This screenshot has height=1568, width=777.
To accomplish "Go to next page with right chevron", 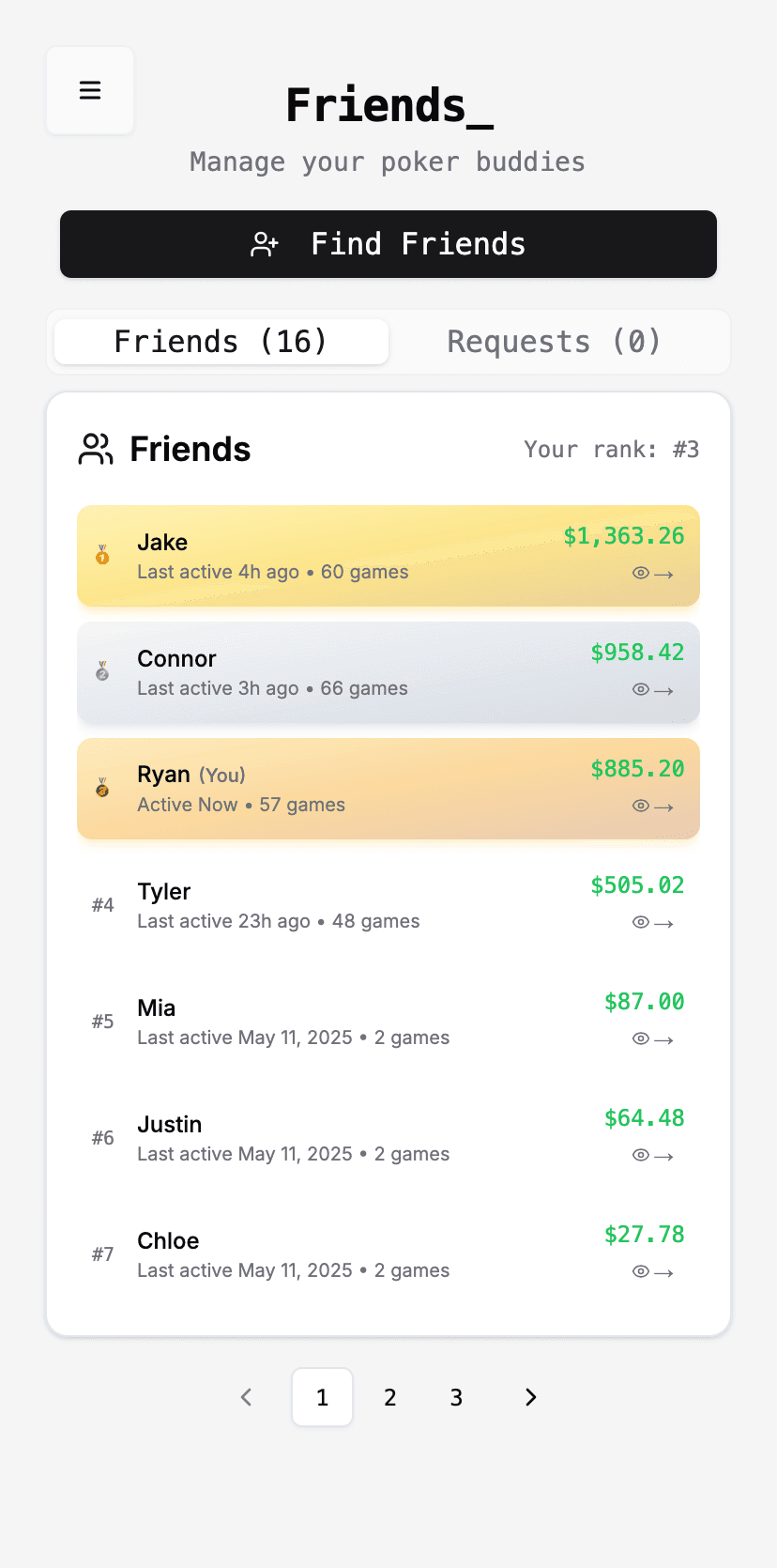I will pos(530,1397).
